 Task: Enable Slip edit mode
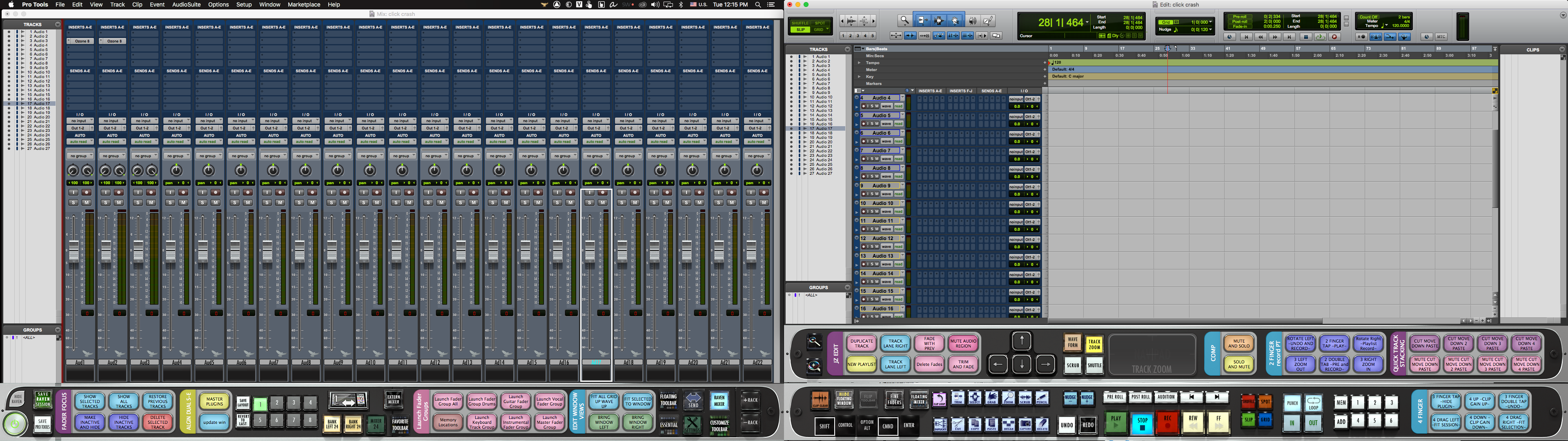(x=800, y=29)
